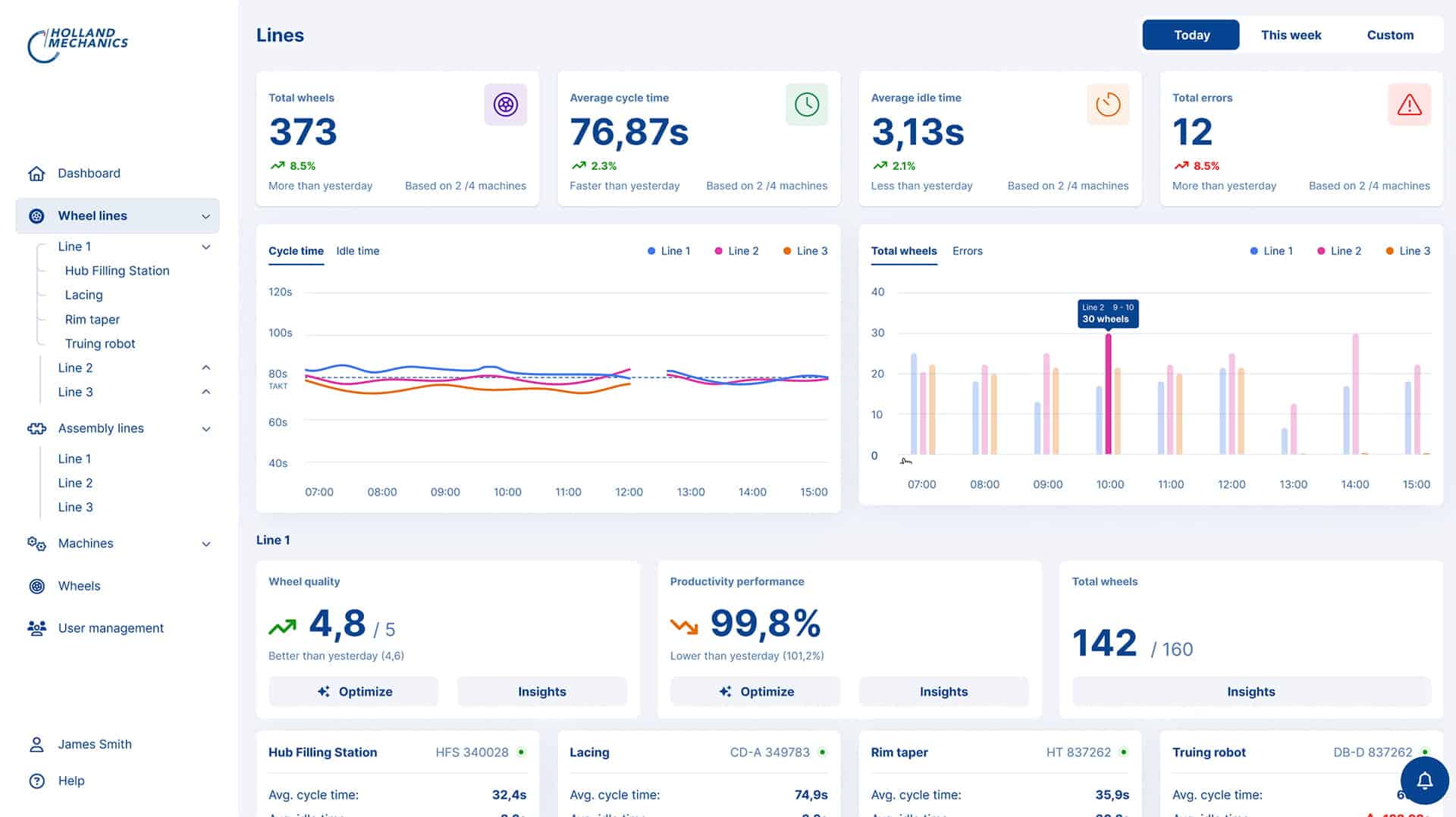This screenshot has height=817, width=1456.
Task: Click the Total wheels 8.5% green trend arrow
Action: 278,166
